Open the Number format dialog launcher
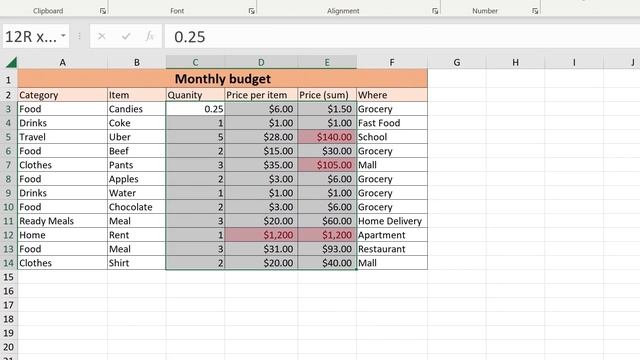This screenshot has height=360, width=640. pyautogui.click(x=535, y=11)
